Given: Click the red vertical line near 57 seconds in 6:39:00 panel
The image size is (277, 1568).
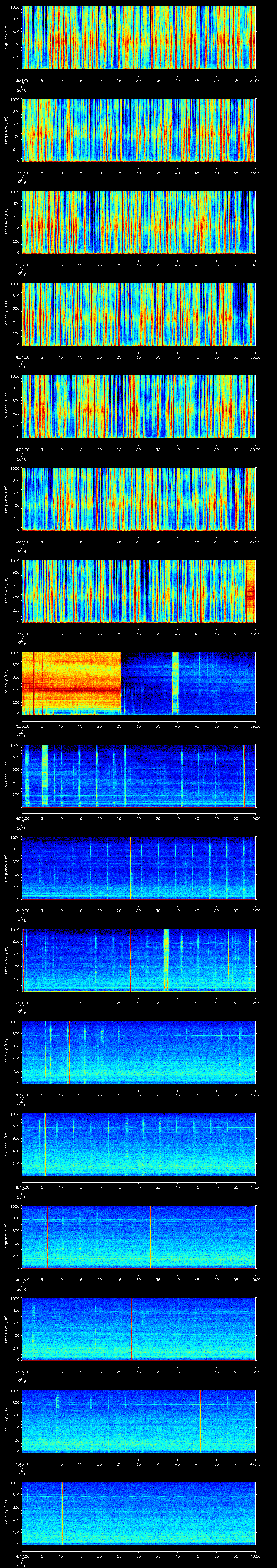Looking at the screenshot, I should [x=244, y=775].
